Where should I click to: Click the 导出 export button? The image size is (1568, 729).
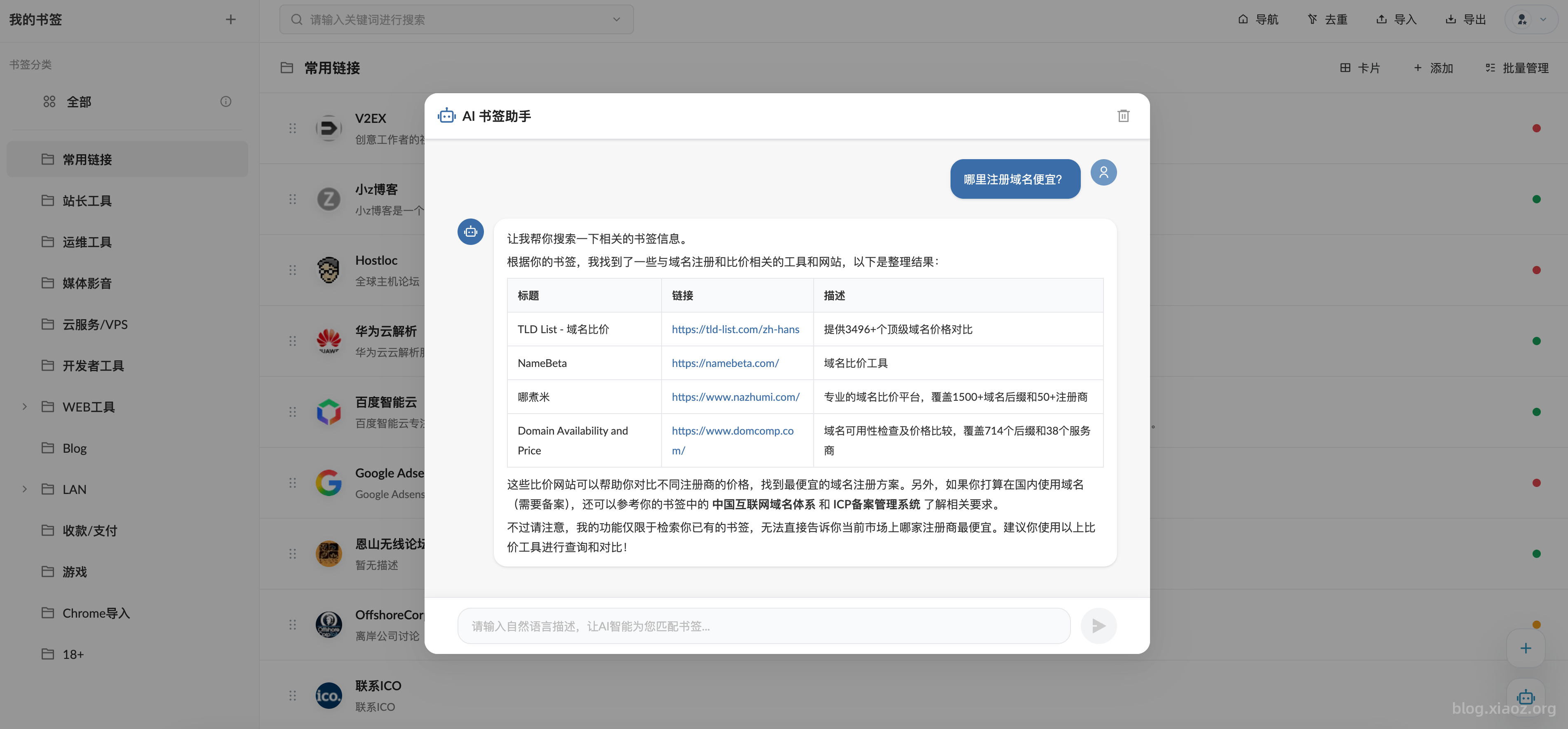click(1466, 19)
